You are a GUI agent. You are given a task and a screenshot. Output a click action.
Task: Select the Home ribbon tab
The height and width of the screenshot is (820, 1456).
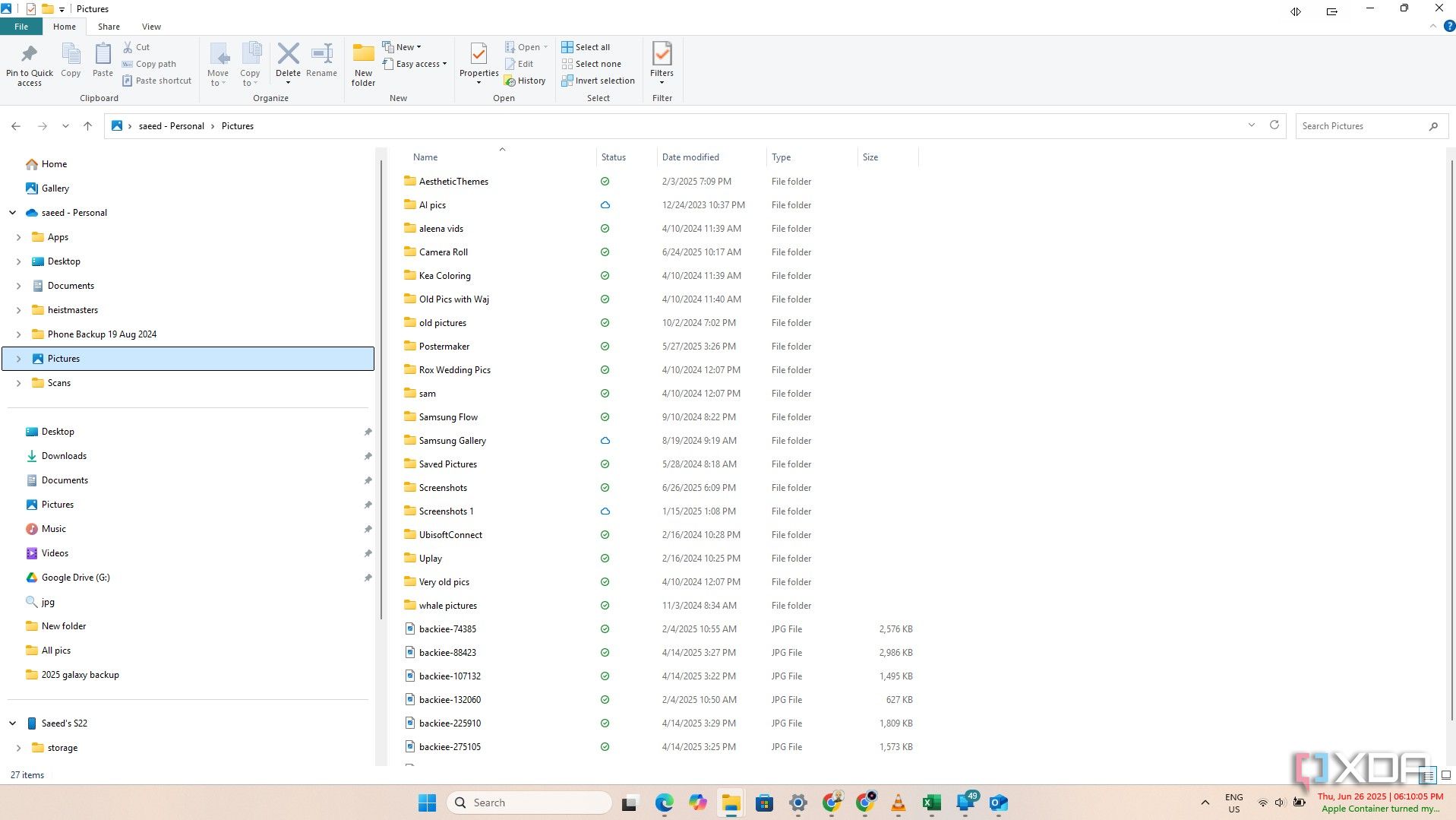click(x=65, y=27)
